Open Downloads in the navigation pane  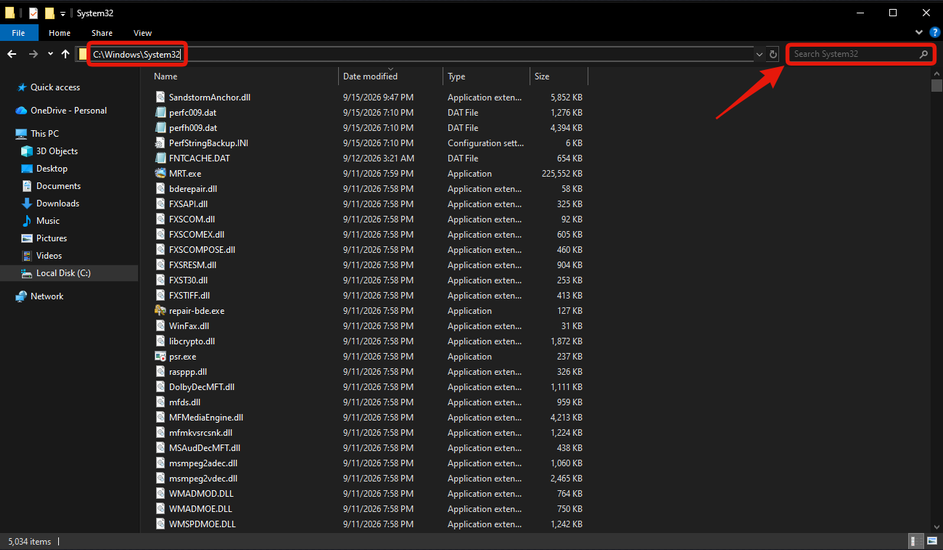coord(57,203)
